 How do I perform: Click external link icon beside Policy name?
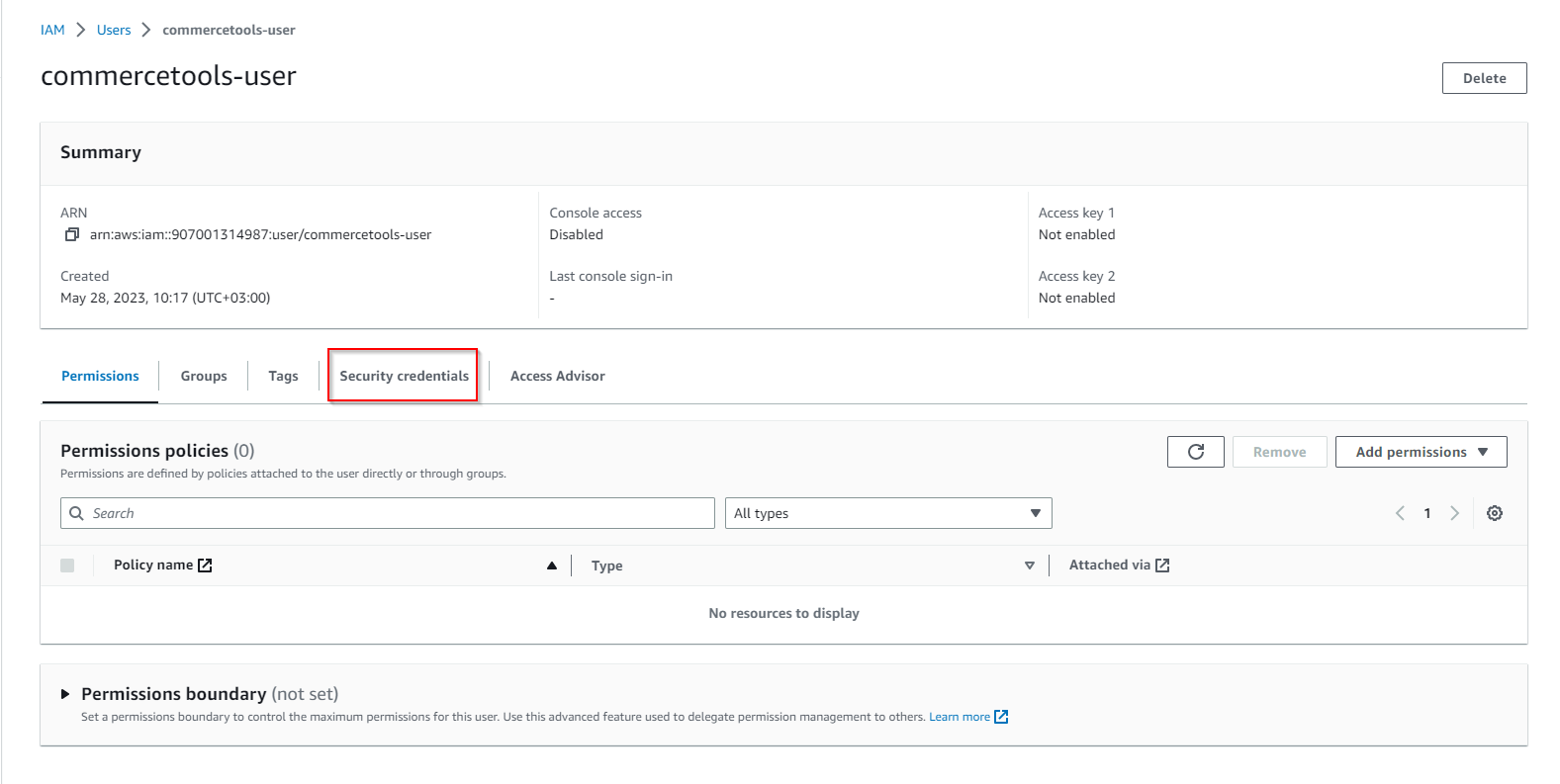(x=205, y=566)
